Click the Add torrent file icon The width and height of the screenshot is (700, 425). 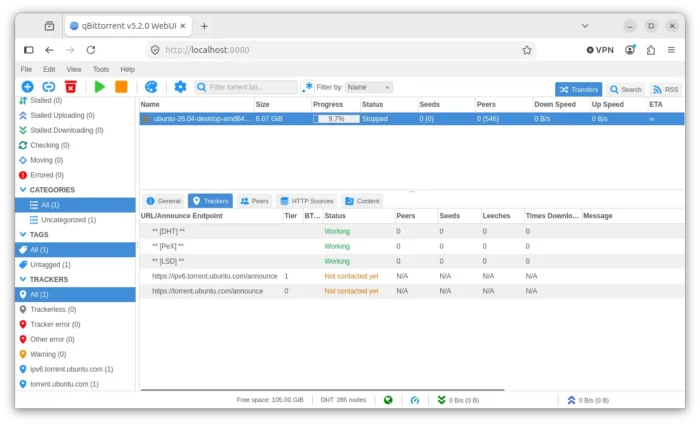(x=27, y=87)
